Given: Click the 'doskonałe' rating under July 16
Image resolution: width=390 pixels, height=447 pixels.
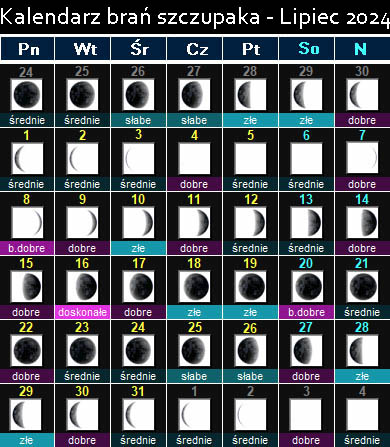Looking at the screenshot, I should click(x=82, y=312).
